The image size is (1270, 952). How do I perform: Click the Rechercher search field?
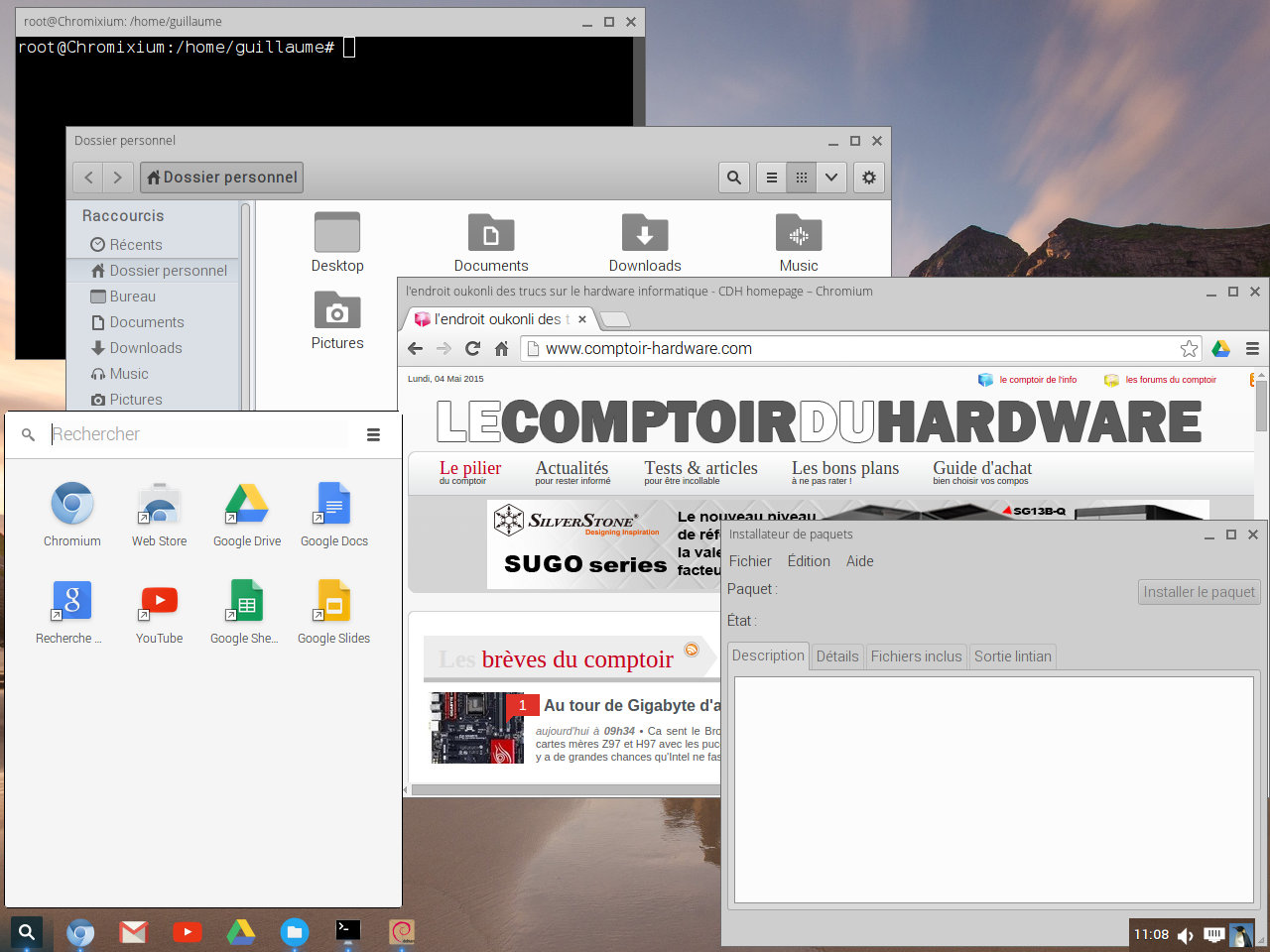point(198,434)
